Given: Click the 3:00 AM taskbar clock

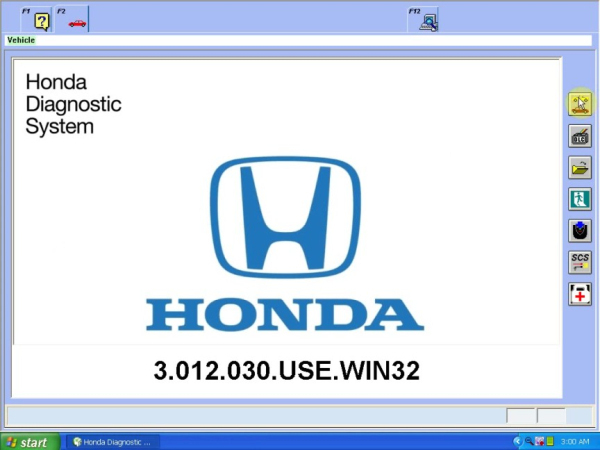Looking at the screenshot, I should [575, 442].
